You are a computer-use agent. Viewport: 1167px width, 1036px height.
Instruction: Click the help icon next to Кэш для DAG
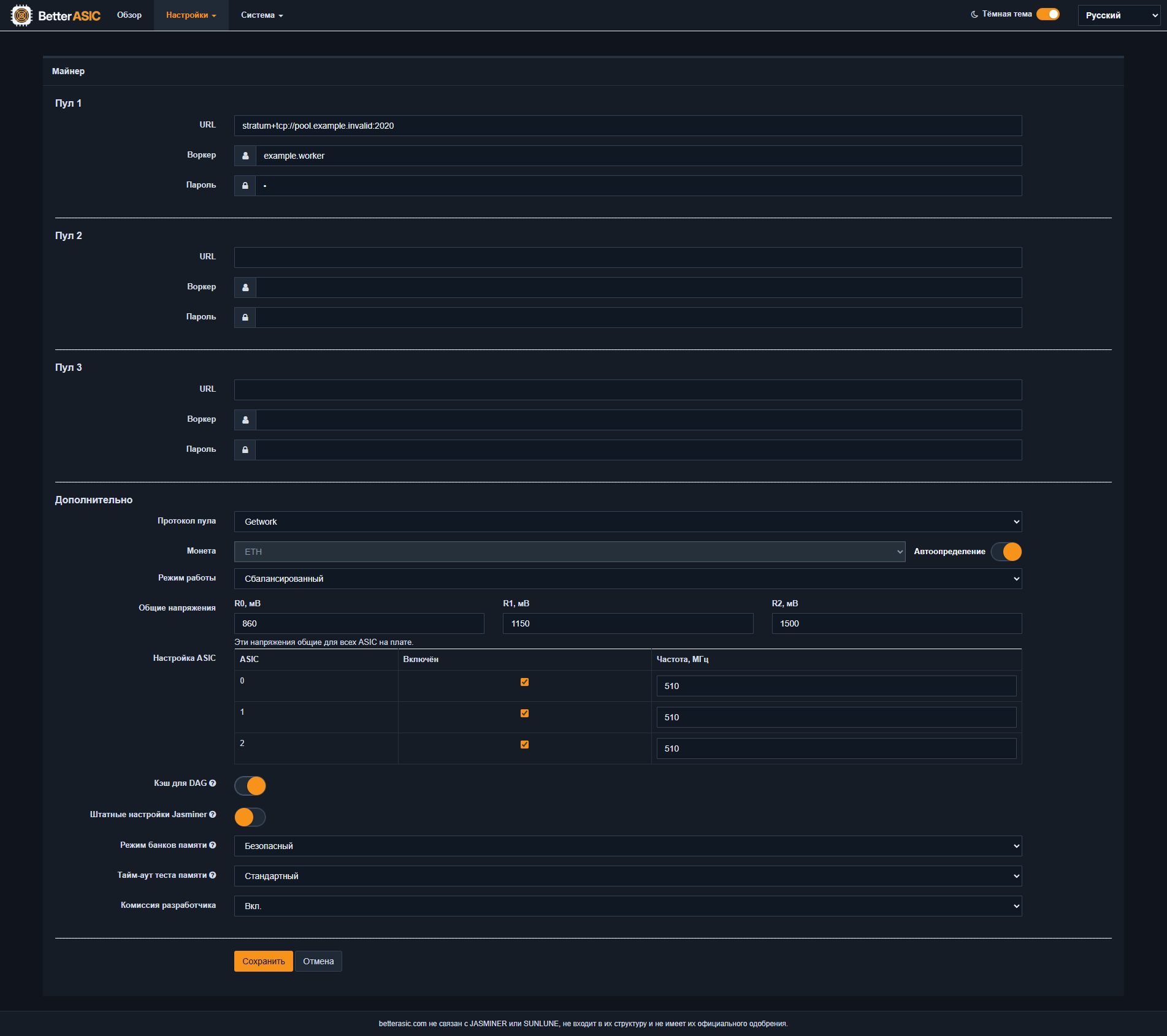212,783
